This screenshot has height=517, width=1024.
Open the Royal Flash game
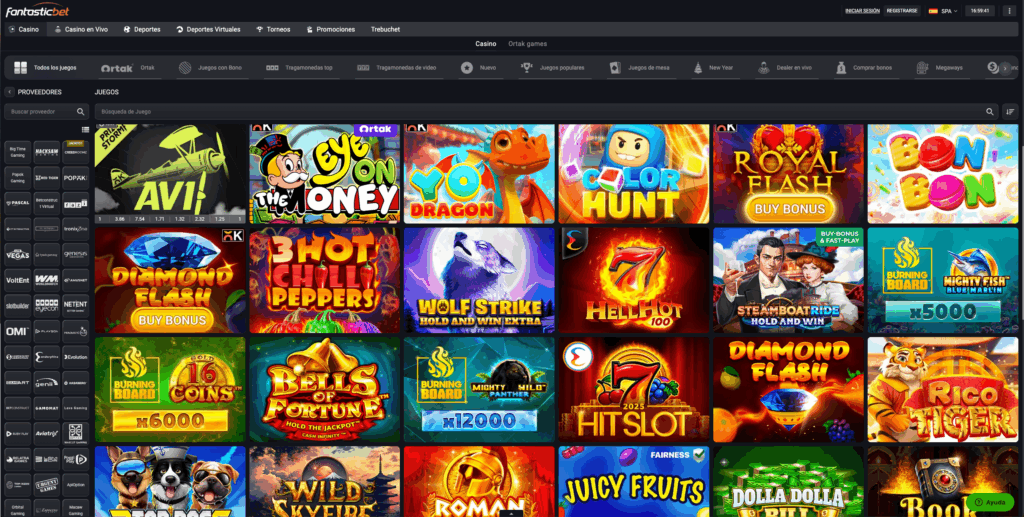(x=788, y=174)
